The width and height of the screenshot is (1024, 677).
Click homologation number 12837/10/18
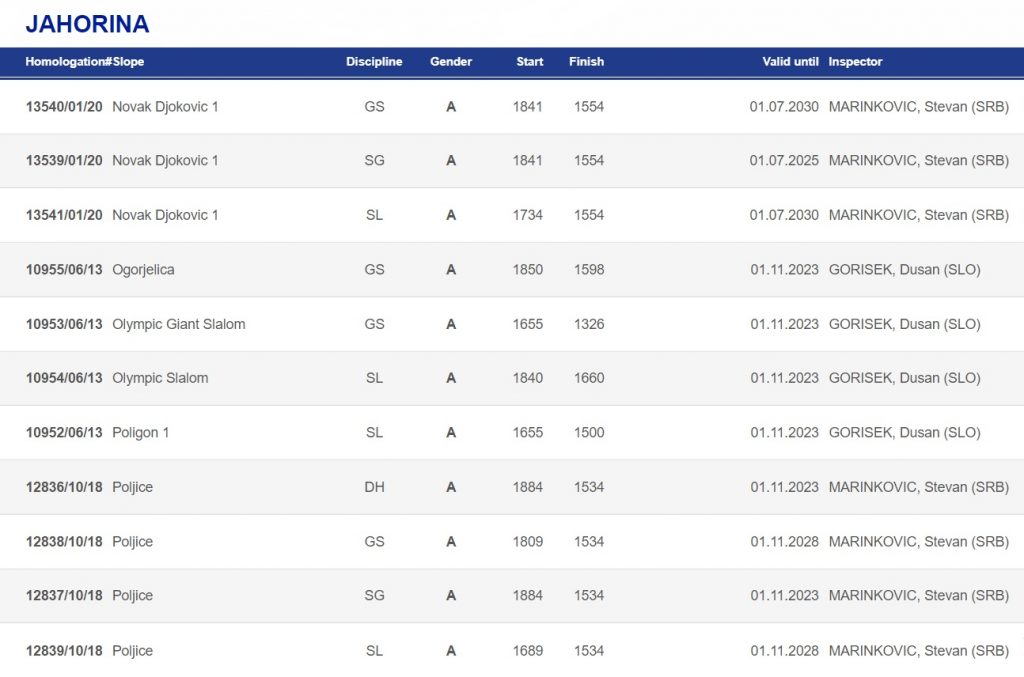[x=64, y=596]
